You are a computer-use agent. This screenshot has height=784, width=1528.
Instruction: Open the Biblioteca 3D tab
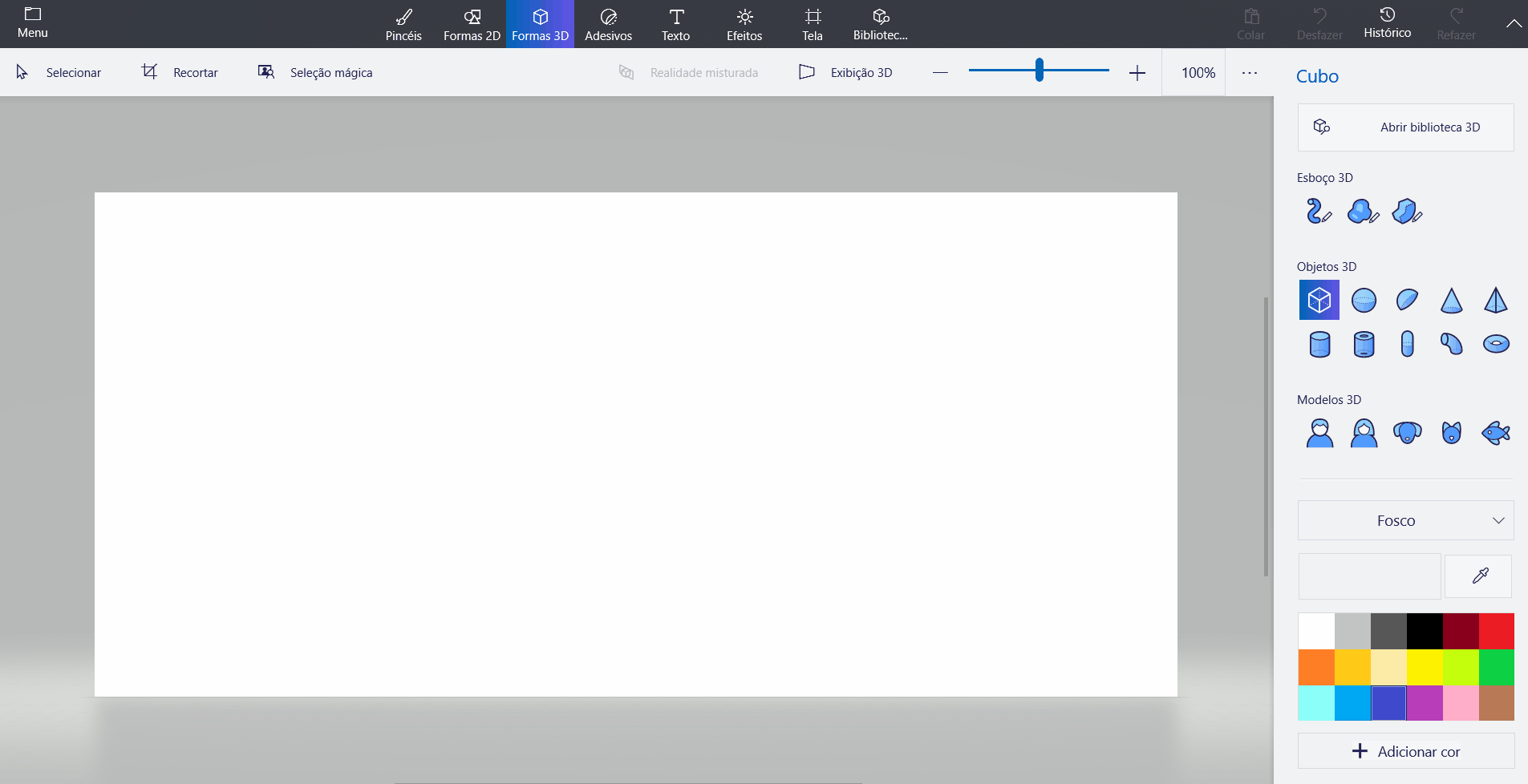(x=881, y=24)
